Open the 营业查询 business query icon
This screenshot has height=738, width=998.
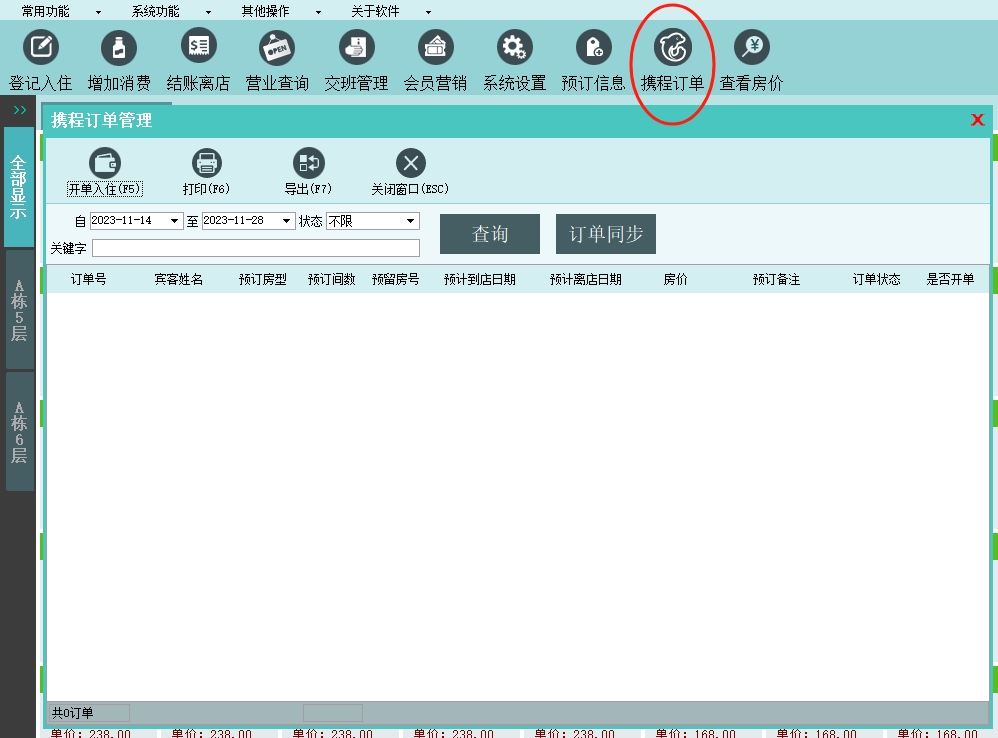(277, 47)
